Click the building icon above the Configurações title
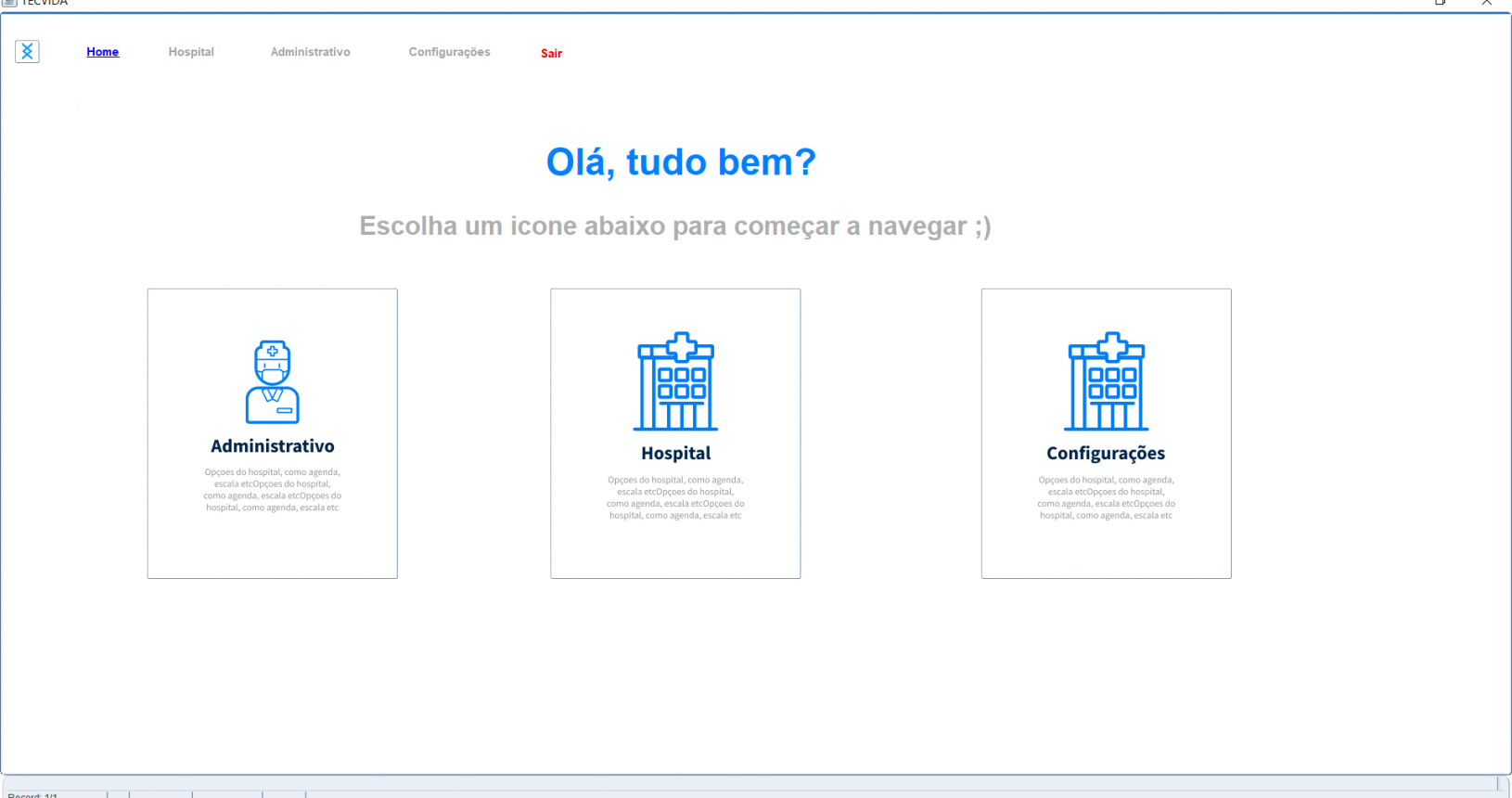The height and width of the screenshot is (798, 1512). [x=1106, y=381]
